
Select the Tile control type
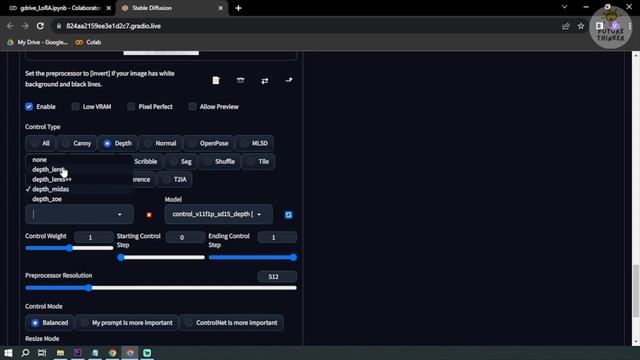click(258, 162)
